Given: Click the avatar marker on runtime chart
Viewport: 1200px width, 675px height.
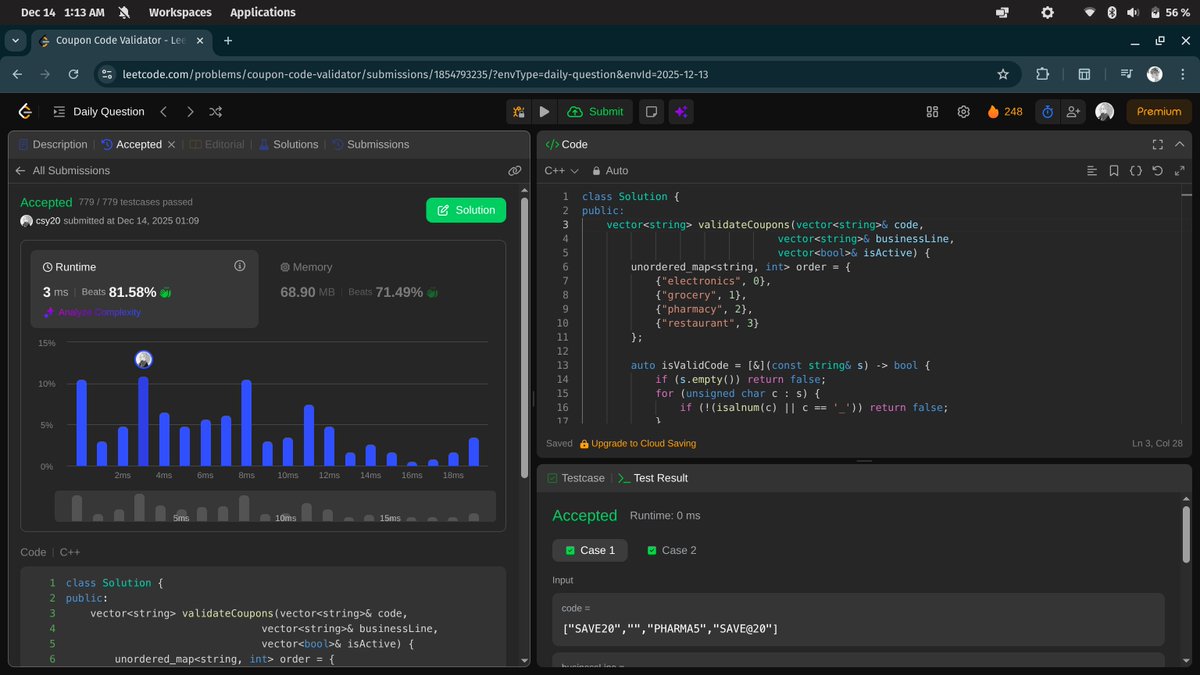Looking at the screenshot, I should pos(143,360).
